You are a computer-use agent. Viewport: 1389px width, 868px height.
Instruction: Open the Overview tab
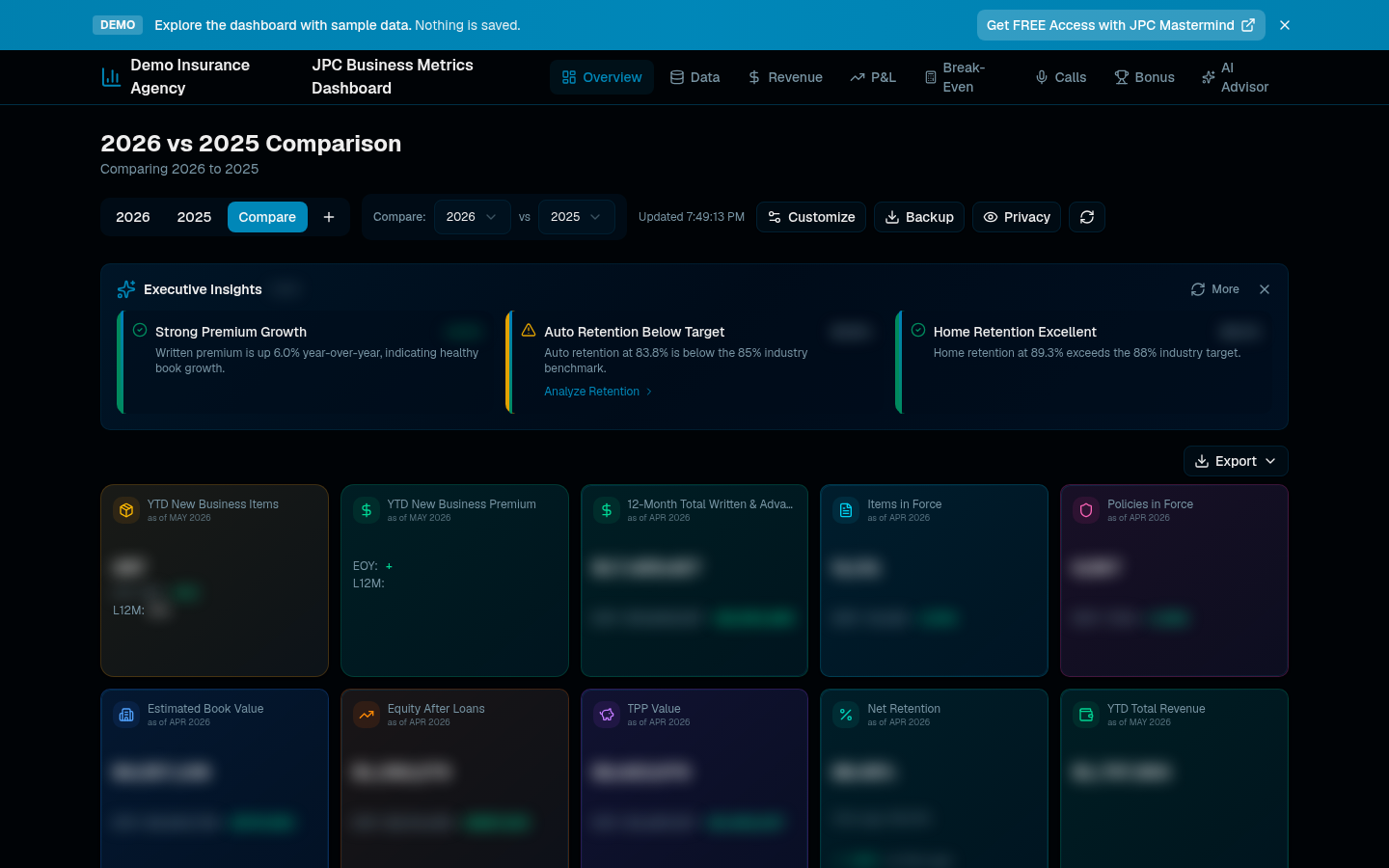tap(602, 77)
